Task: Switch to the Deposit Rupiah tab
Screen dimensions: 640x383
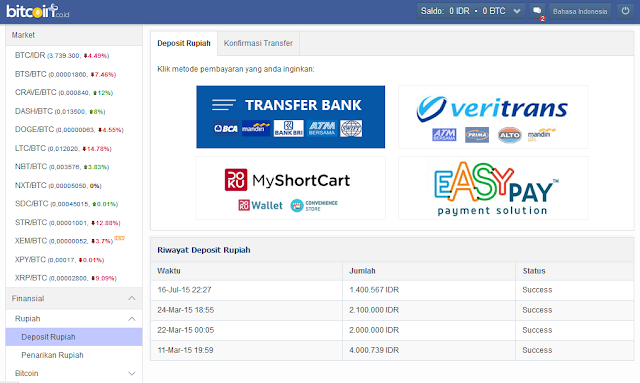Action: pyautogui.click(x=184, y=43)
